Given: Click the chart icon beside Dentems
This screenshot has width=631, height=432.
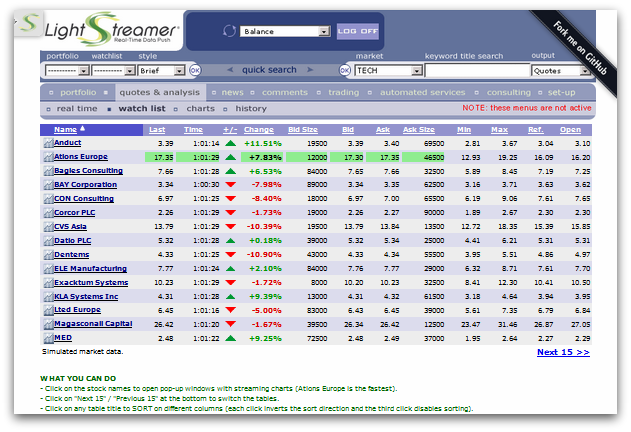Looking at the screenshot, I should (48, 255).
